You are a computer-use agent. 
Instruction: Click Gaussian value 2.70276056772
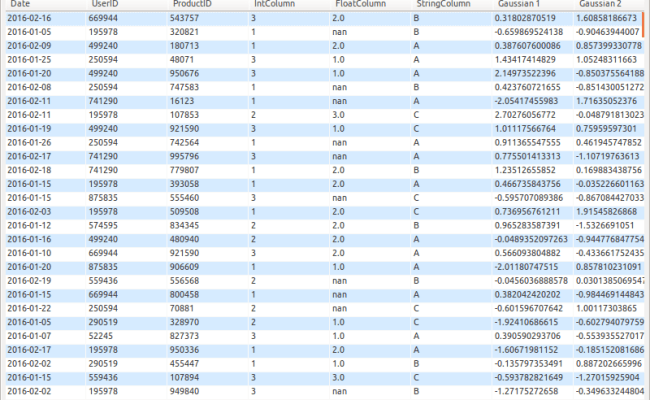(x=525, y=115)
